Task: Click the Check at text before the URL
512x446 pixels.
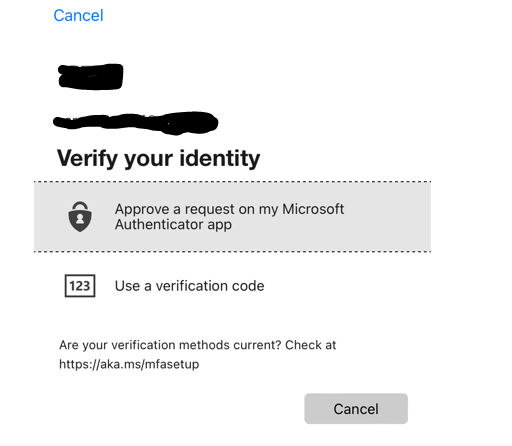Action: 311,345
